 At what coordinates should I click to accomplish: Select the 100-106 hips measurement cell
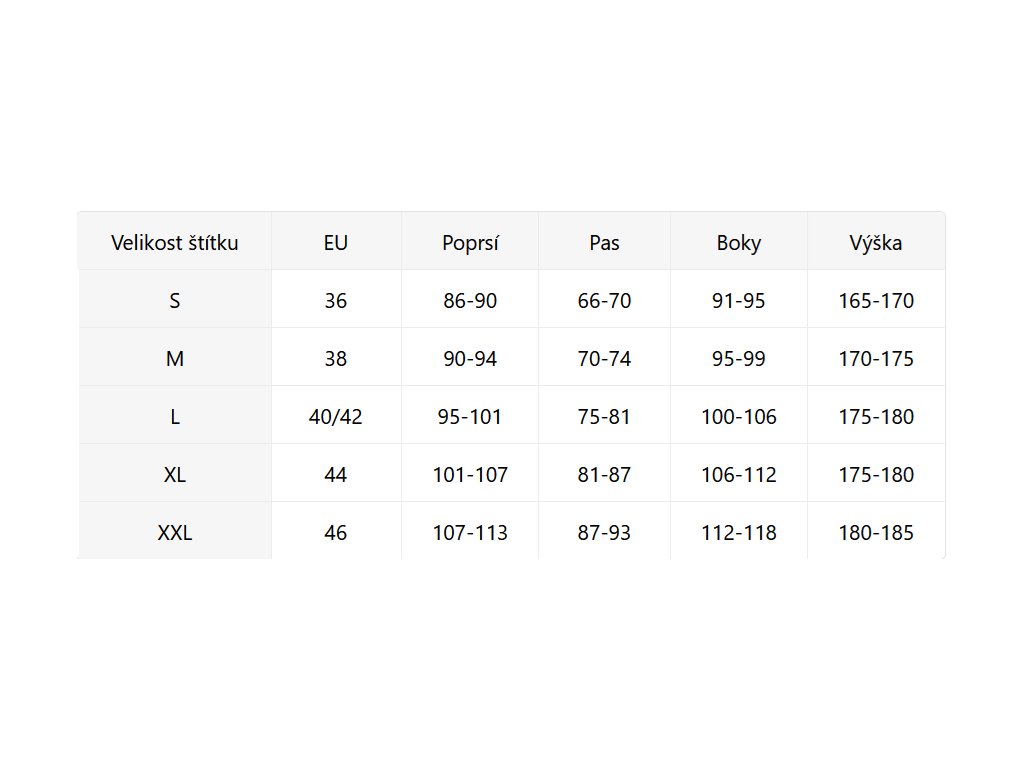[739, 416]
